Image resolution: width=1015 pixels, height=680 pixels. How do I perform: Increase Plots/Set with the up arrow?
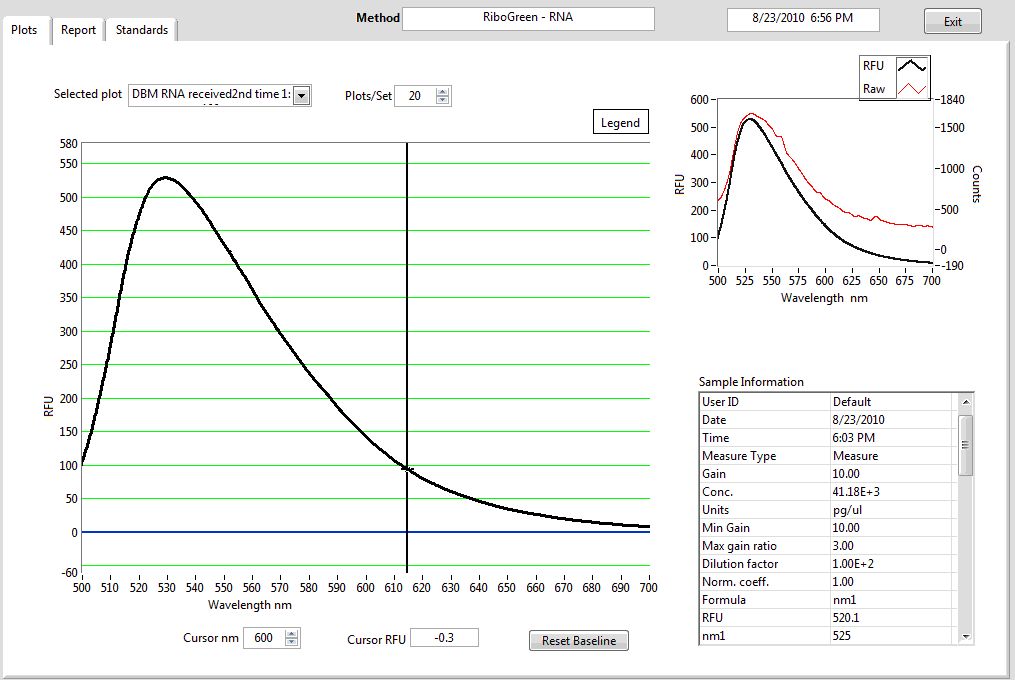pyautogui.click(x=442, y=91)
